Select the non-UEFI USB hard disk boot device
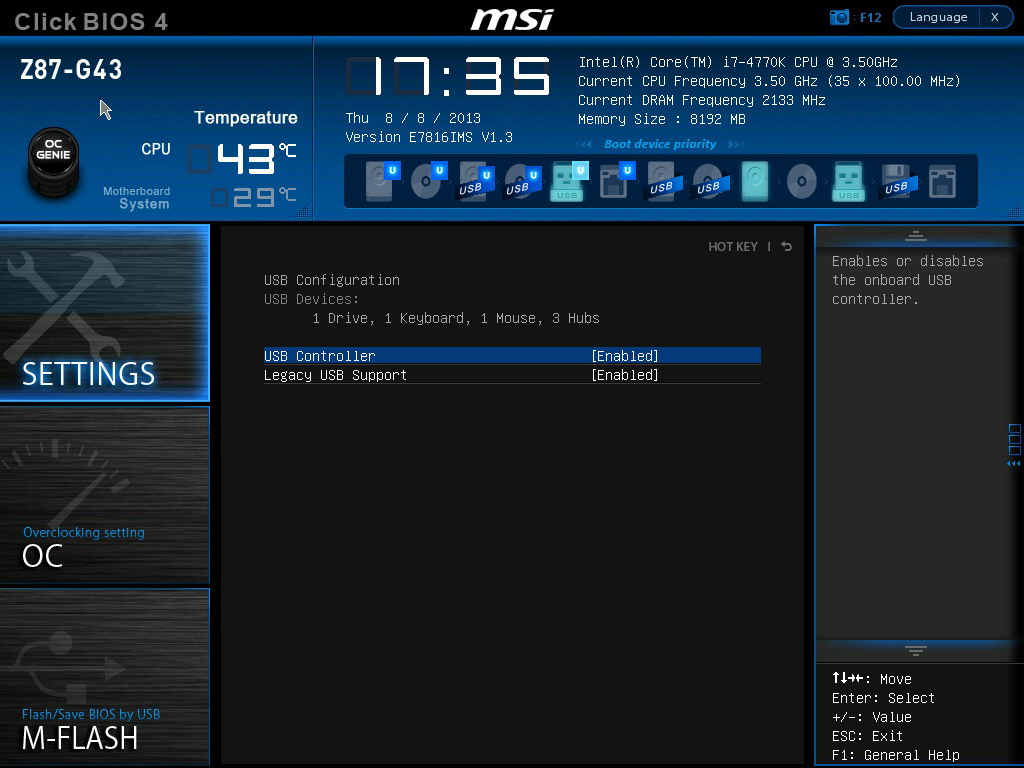The height and width of the screenshot is (768, 1024). click(x=664, y=182)
